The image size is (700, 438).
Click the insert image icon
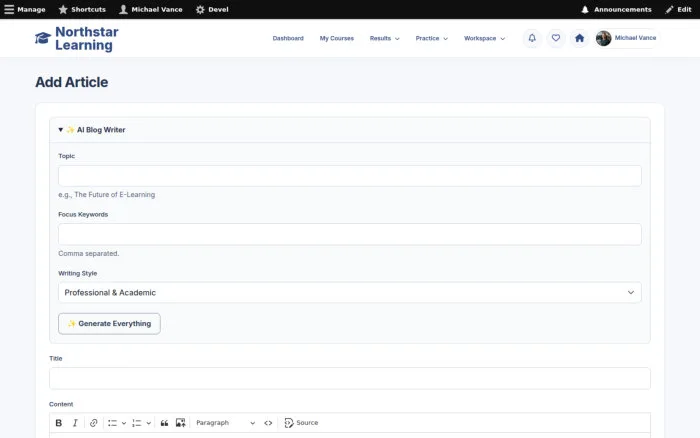[x=180, y=423]
